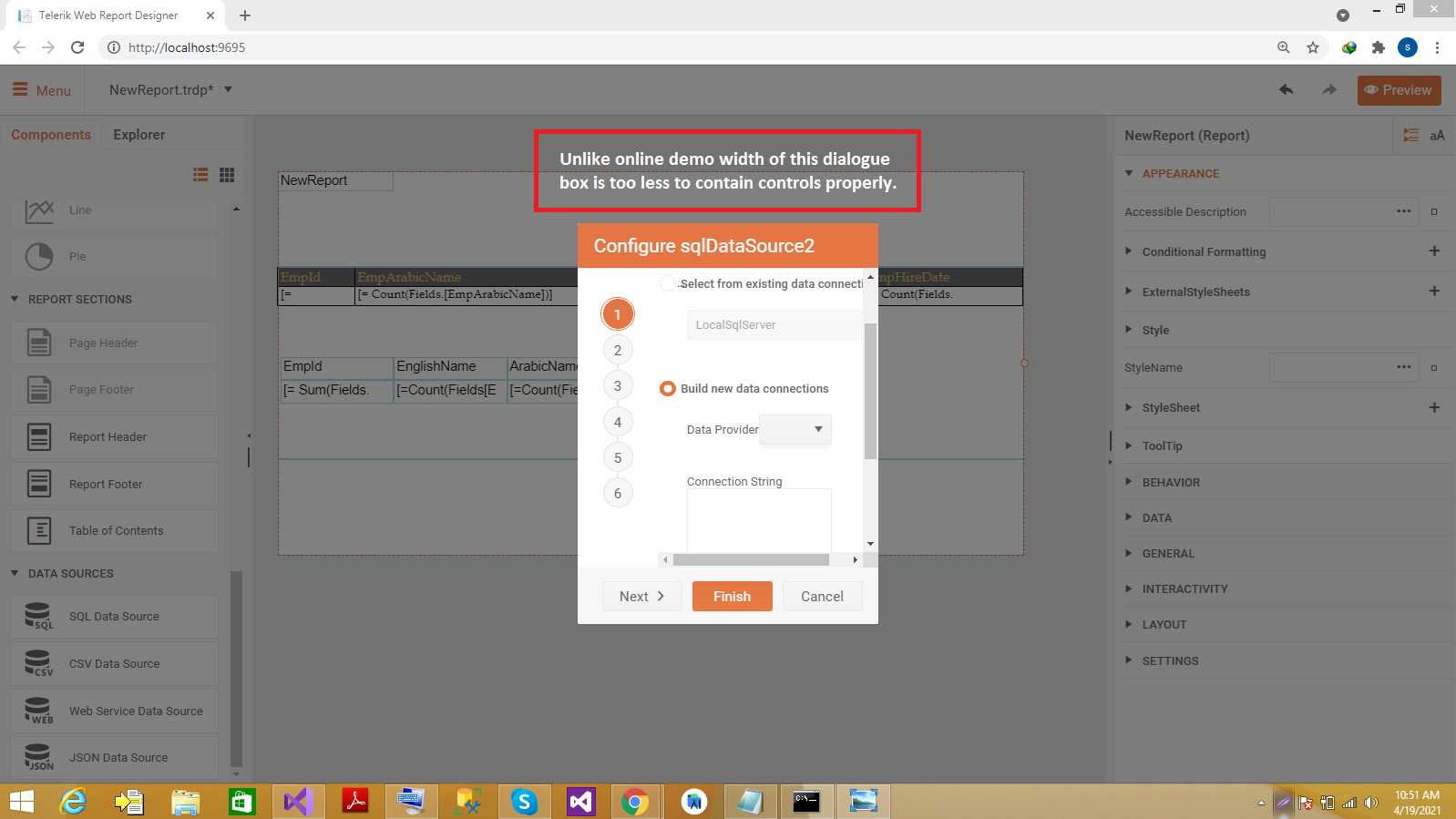Select the Line chart component

(x=115, y=210)
